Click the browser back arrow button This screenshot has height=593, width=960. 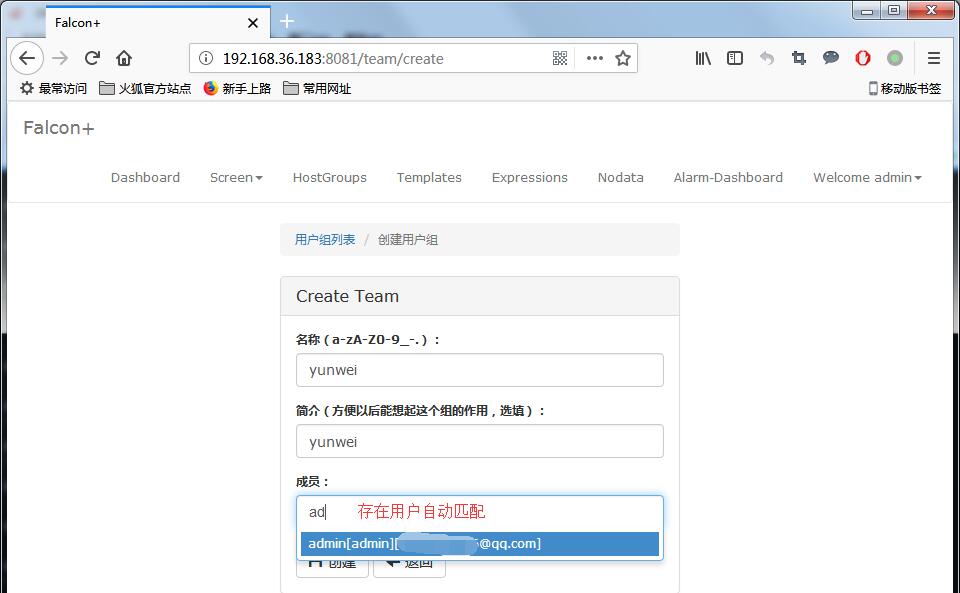pyautogui.click(x=27, y=58)
